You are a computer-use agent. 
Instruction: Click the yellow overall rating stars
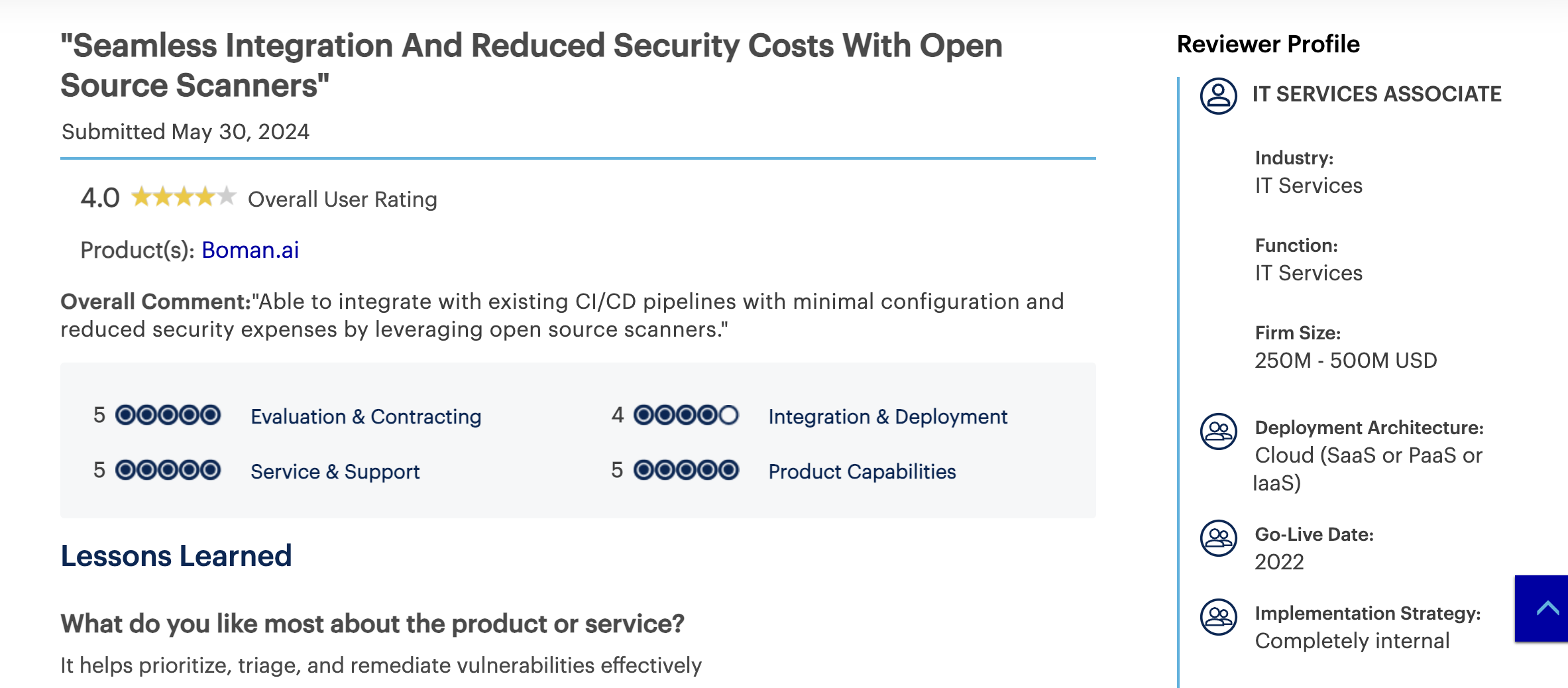(184, 197)
